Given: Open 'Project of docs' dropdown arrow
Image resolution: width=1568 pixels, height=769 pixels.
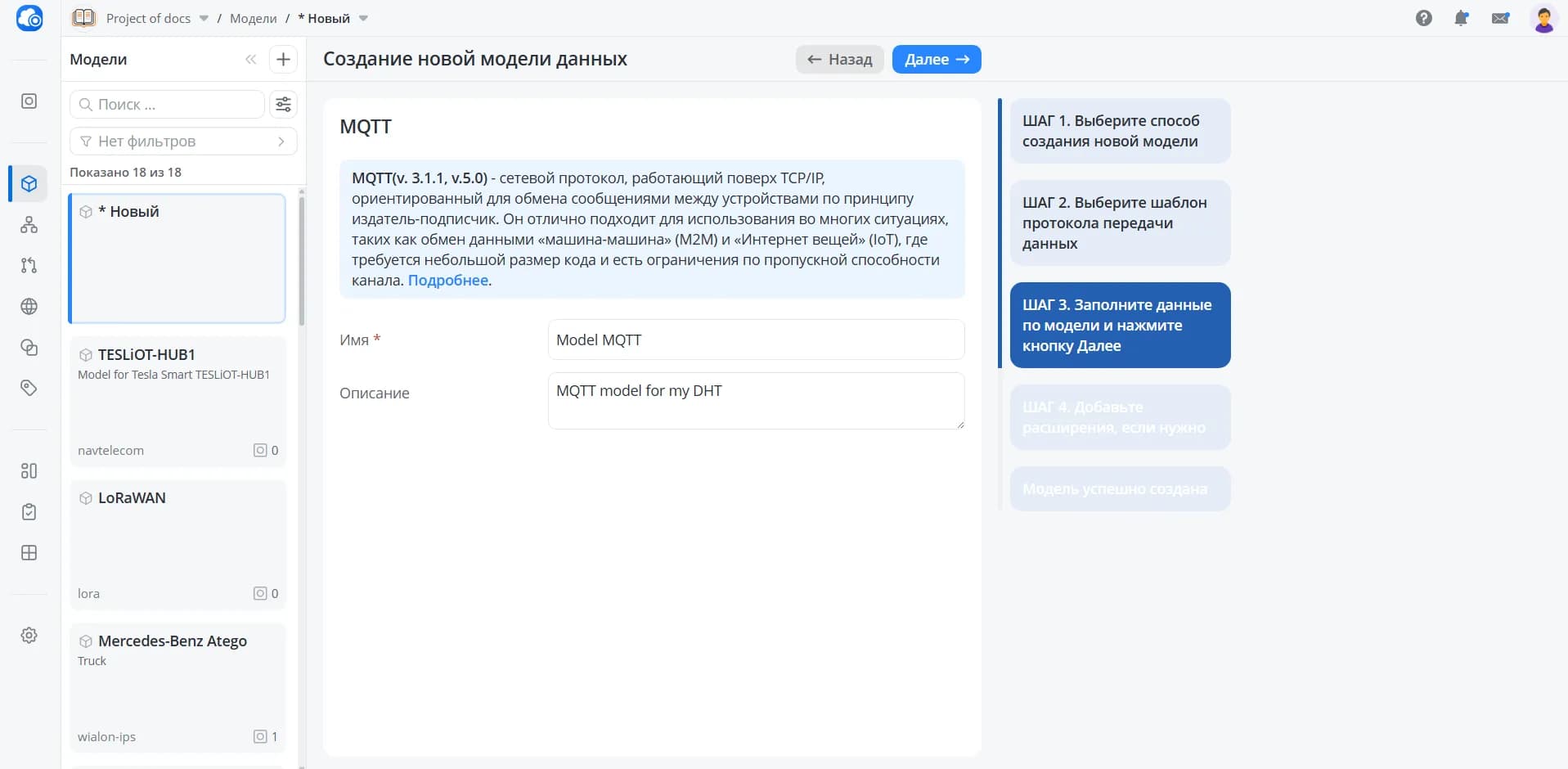Looking at the screenshot, I should [204, 18].
